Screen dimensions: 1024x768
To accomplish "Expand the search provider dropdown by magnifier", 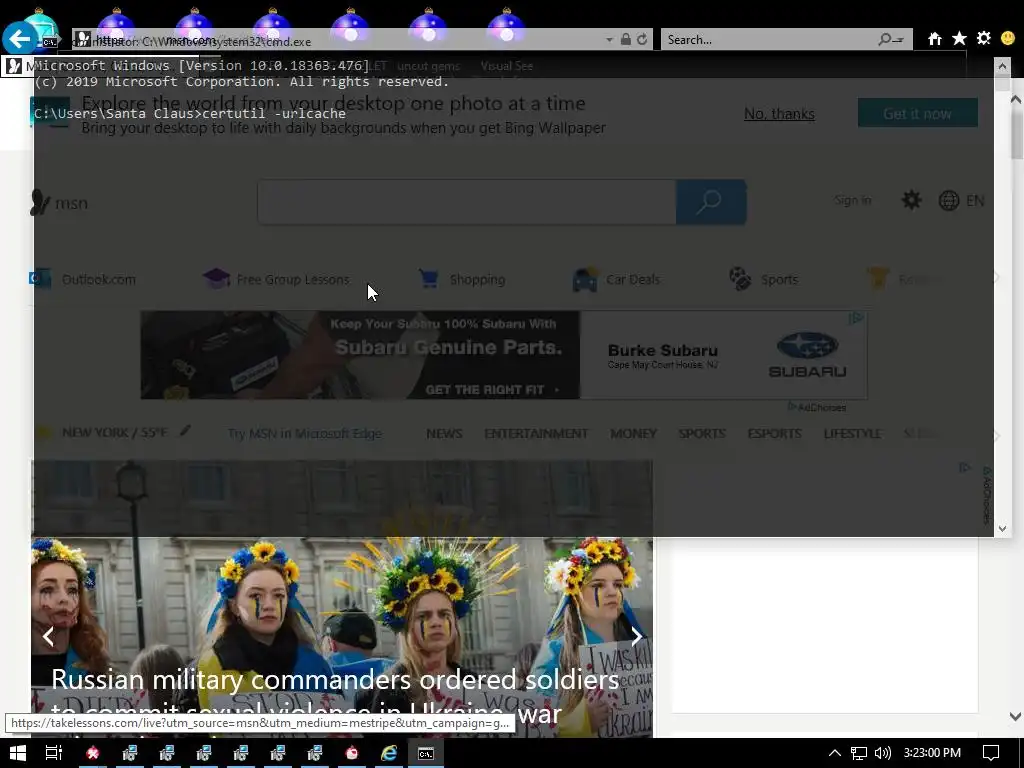I will (900, 40).
